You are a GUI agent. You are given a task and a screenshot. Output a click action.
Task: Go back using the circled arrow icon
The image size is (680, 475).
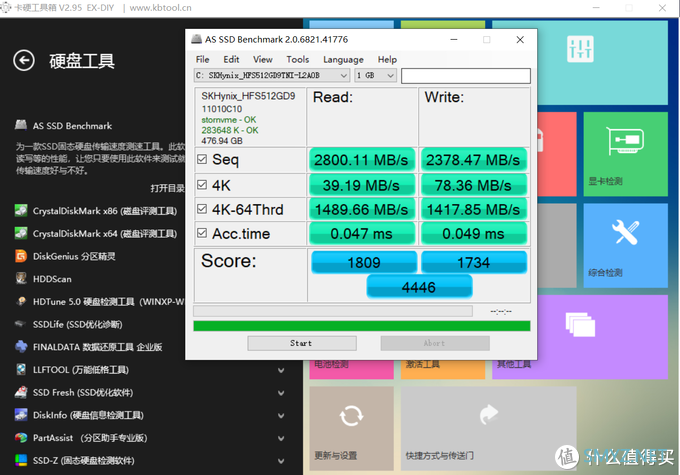click(x=24, y=60)
